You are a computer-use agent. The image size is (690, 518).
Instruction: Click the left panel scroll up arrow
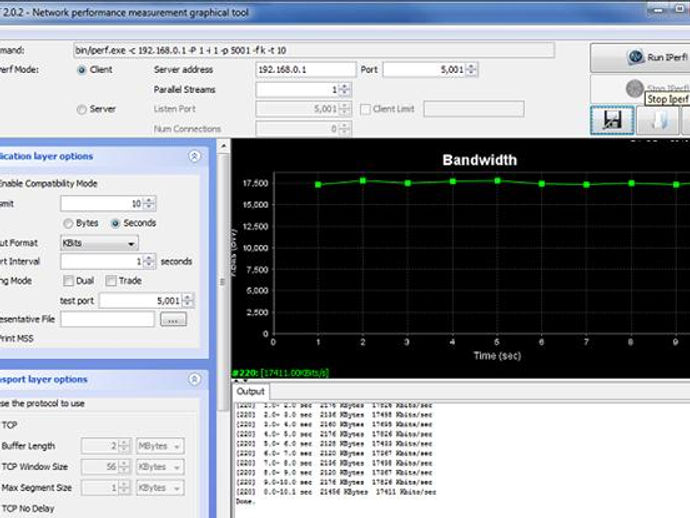tap(224, 146)
